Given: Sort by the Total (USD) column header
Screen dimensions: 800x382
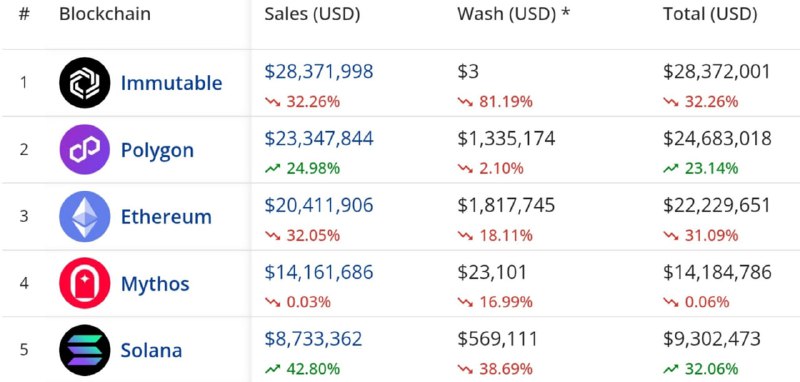Looking at the screenshot, I should click(x=710, y=14).
